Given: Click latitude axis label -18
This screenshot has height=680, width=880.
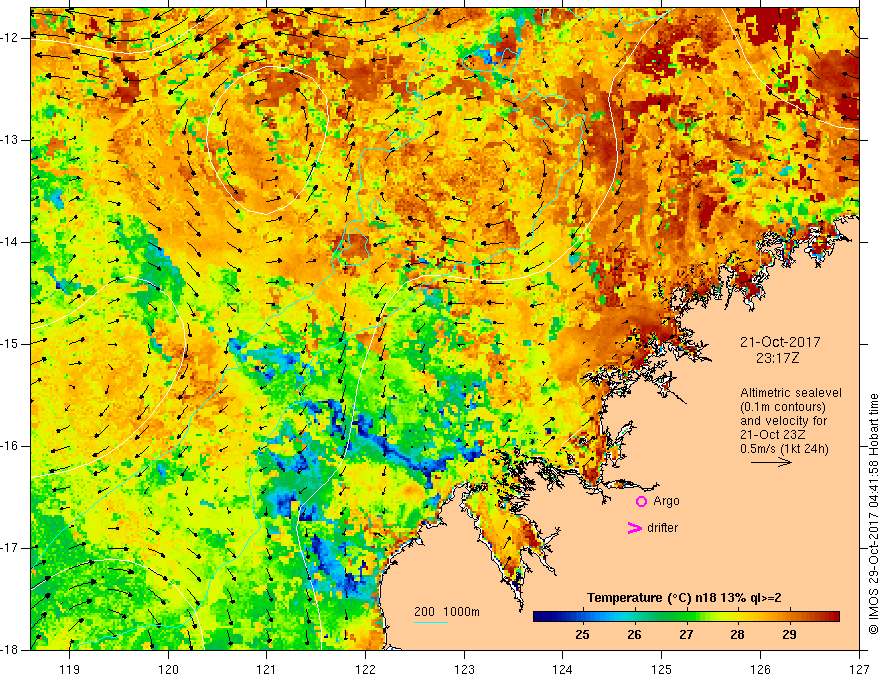Looking at the screenshot, I should tap(11, 650).
